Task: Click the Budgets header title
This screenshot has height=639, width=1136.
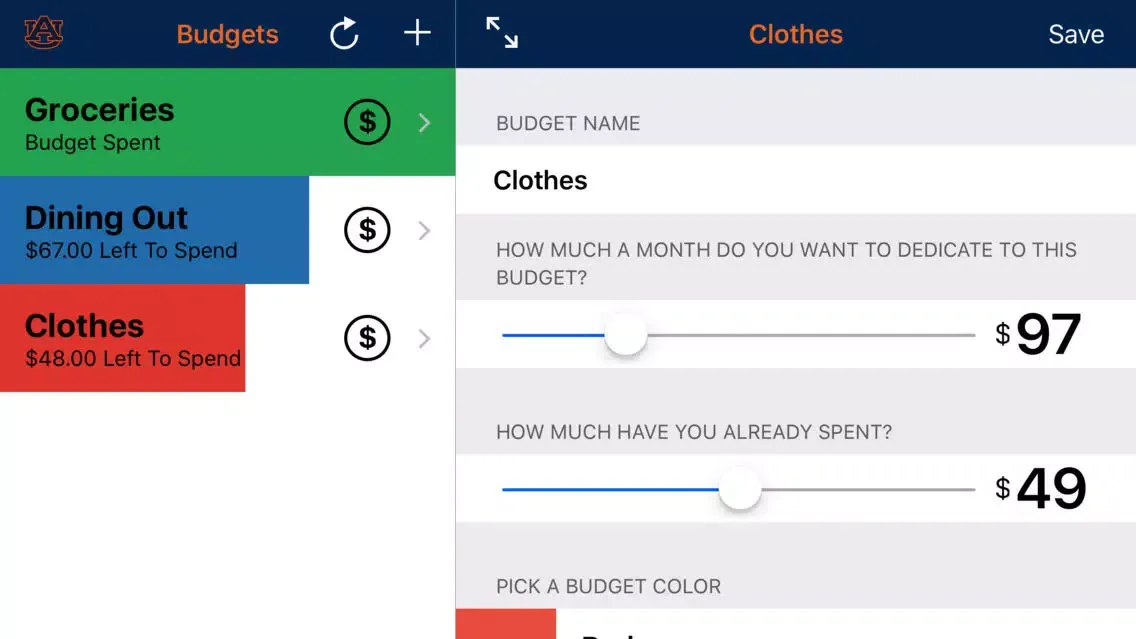Action: coord(227,34)
